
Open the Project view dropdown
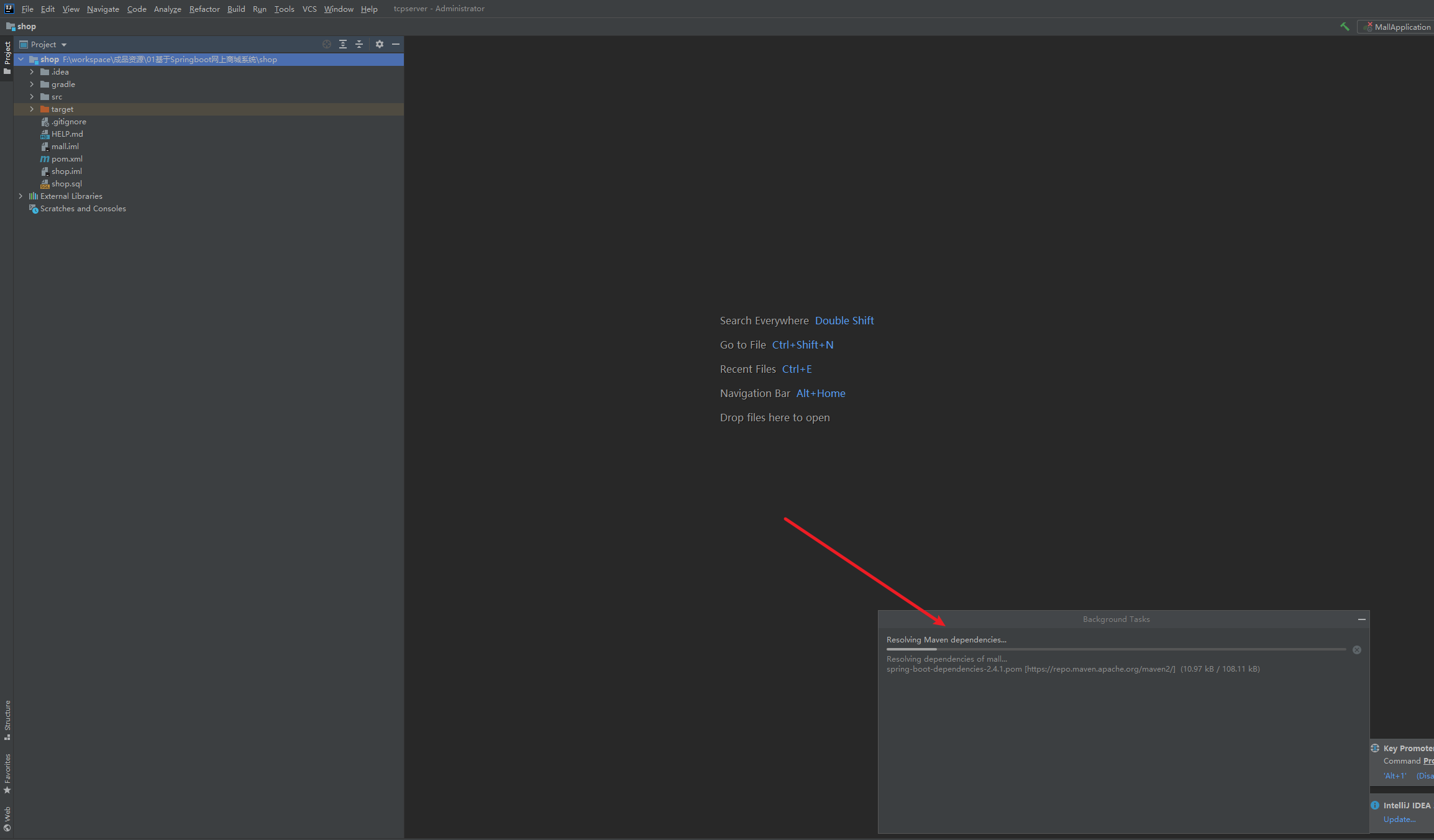pyautogui.click(x=43, y=44)
